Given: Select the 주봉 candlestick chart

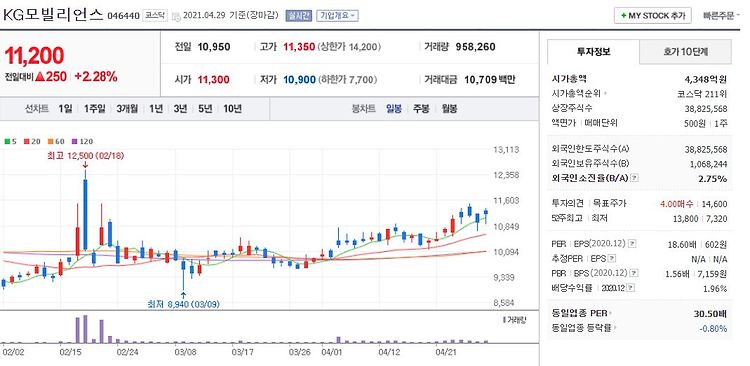Looking at the screenshot, I should [421, 109].
